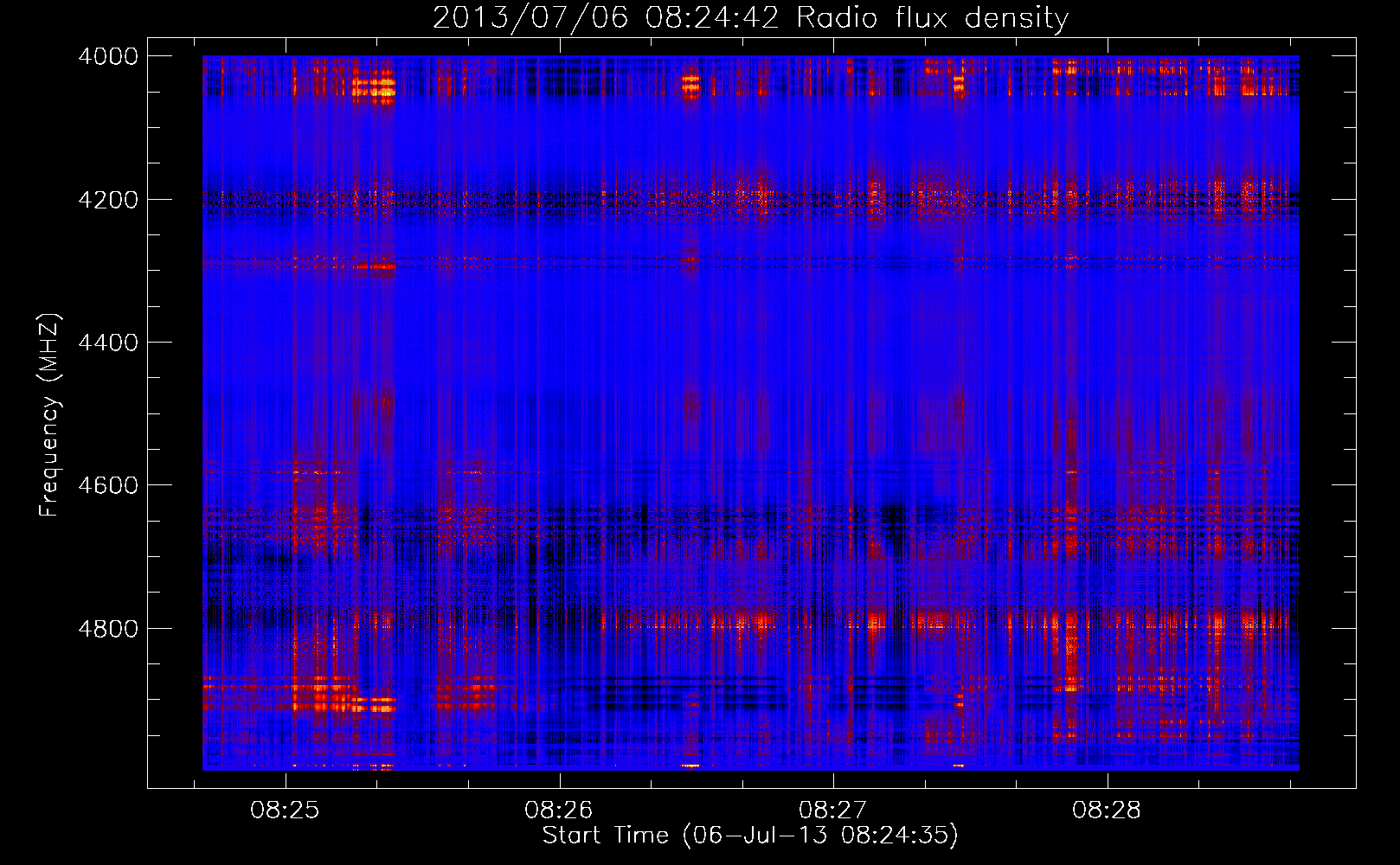The width and height of the screenshot is (1400, 865).
Task: Select the 4200 frequency axis label
Action: (x=108, y=200)
